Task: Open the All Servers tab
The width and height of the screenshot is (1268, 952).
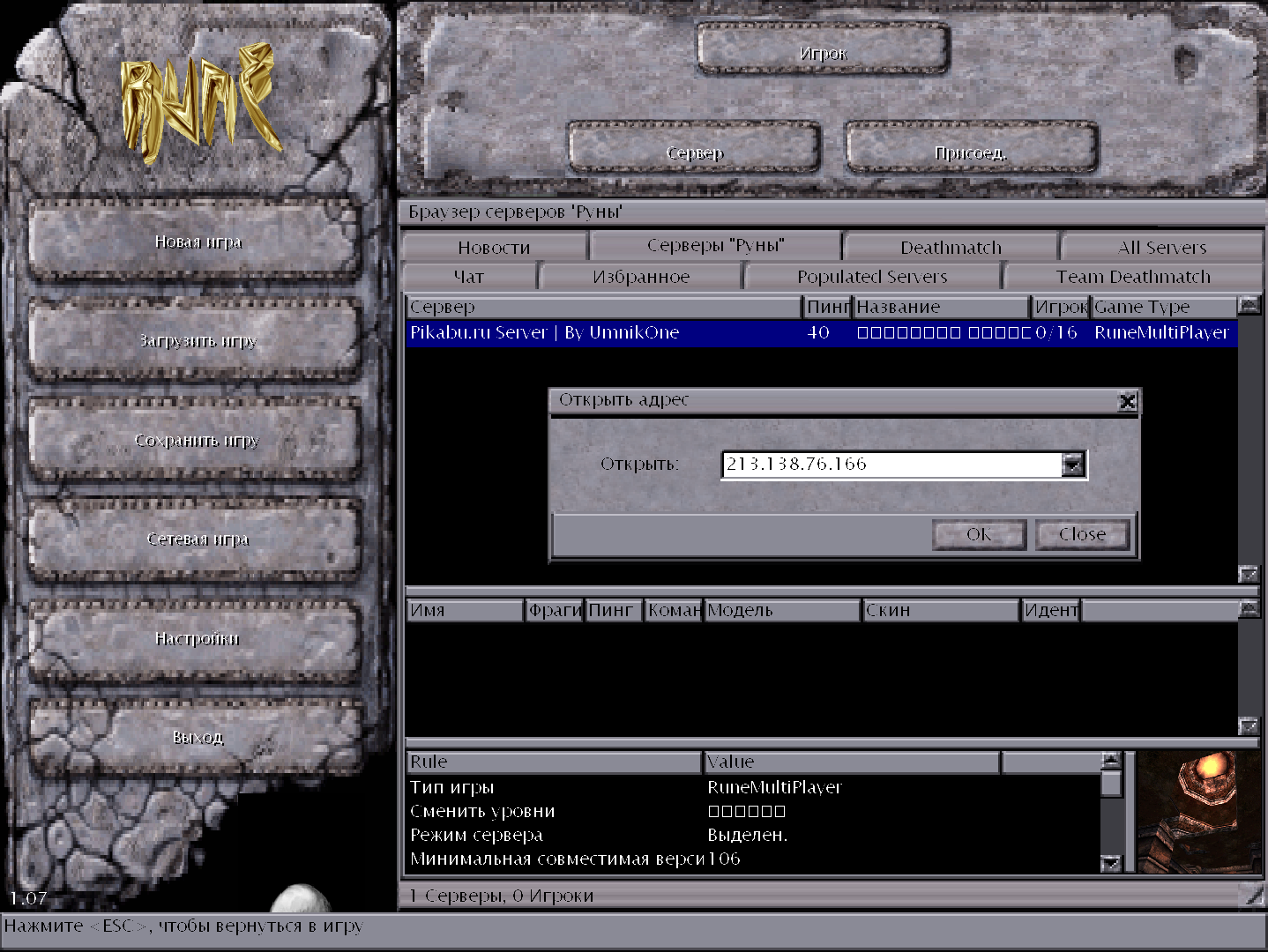Action: pyautogui.click(x=1161, y=248)
